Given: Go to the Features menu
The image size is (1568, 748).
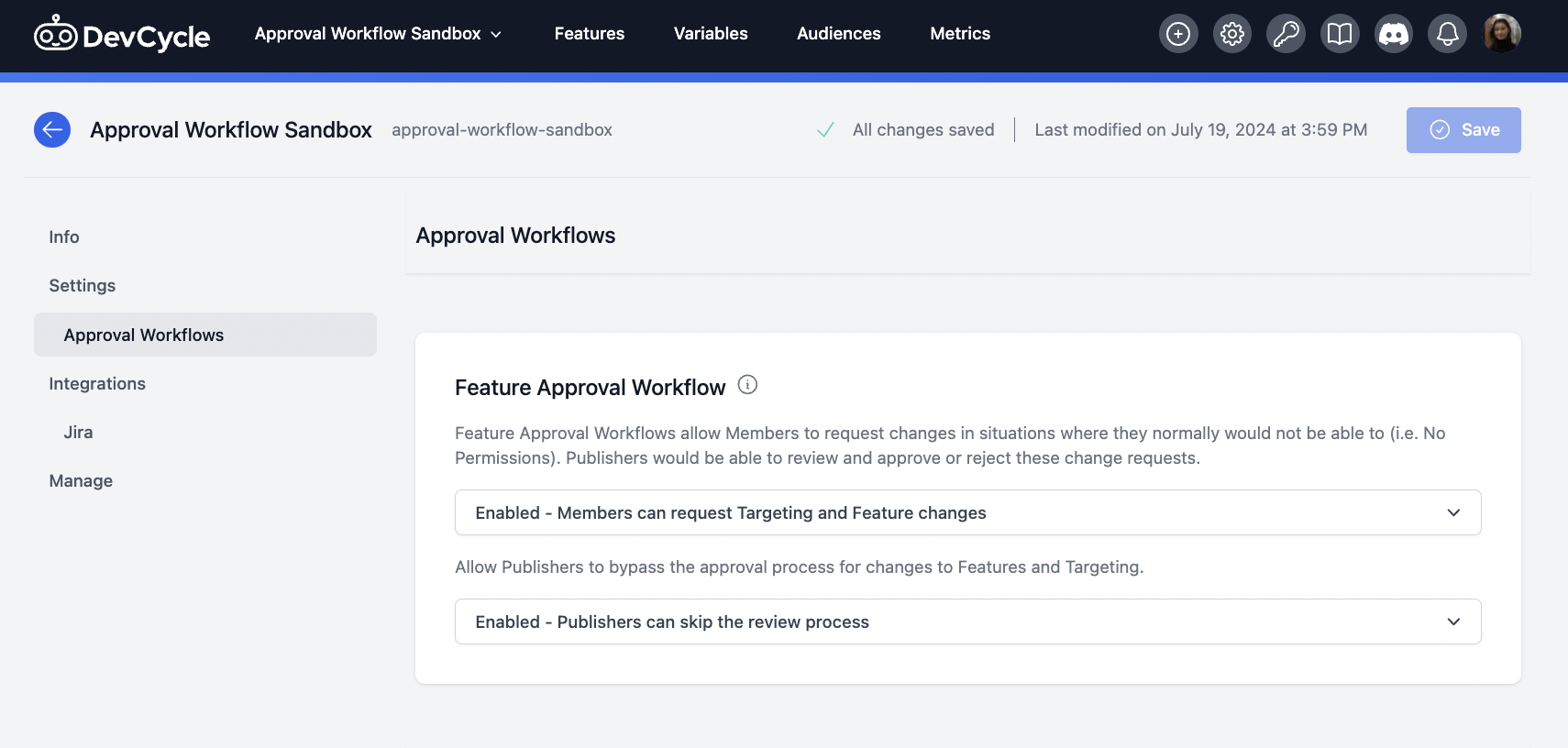Looking at the screenshot, I should coord(589,34).
